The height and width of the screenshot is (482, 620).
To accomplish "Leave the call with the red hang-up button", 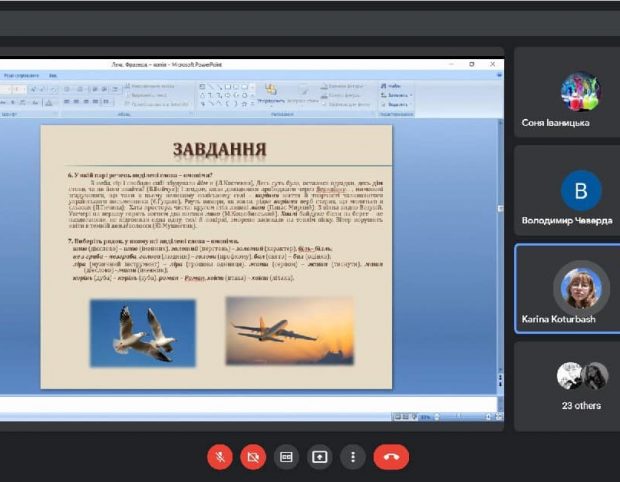I will [391, 457].
